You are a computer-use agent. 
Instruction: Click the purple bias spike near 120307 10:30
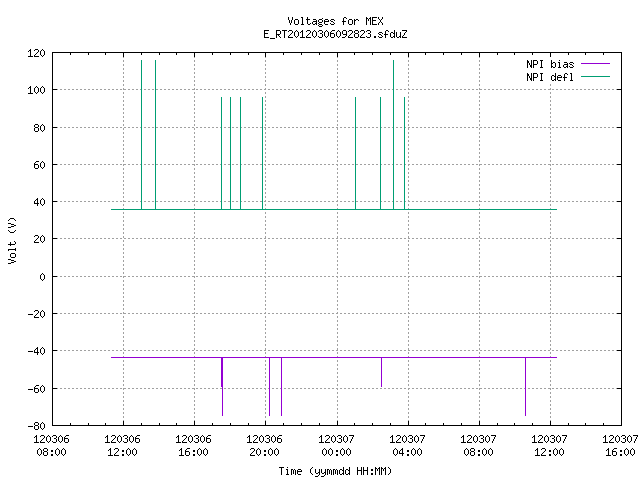(525, 387)
